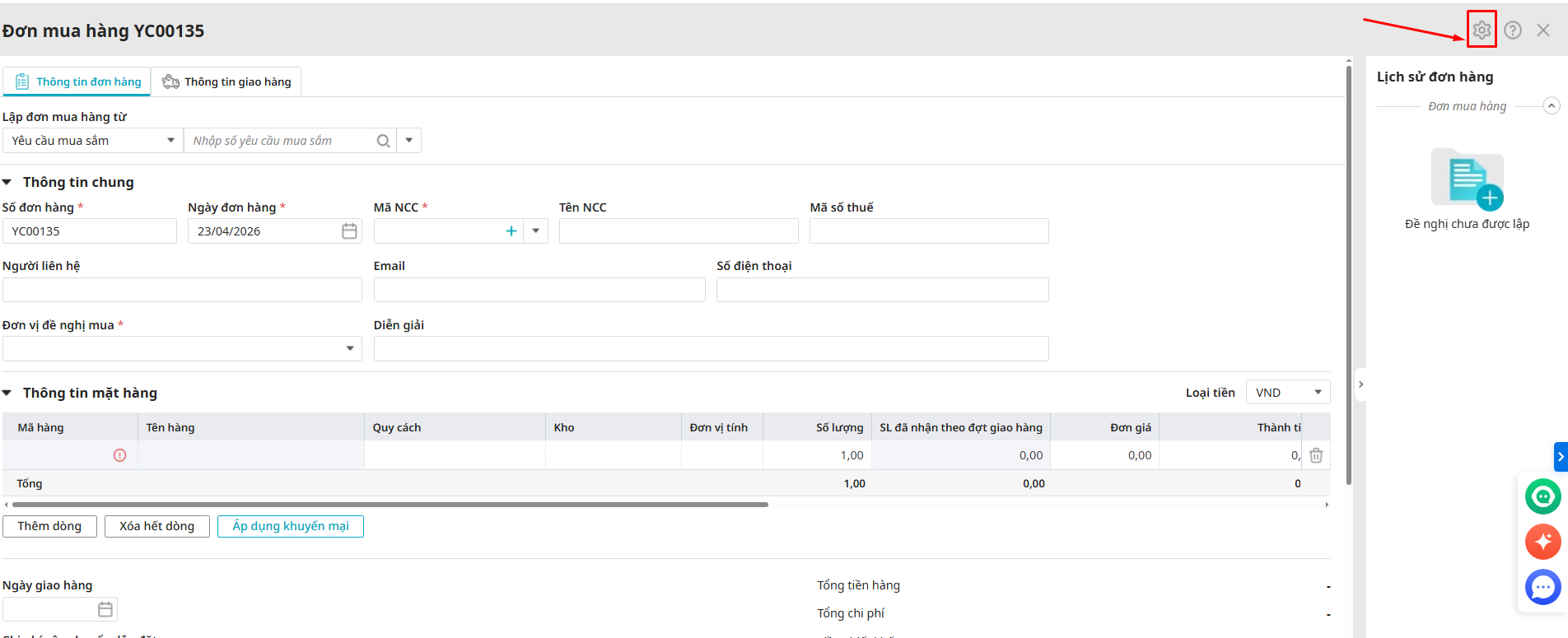Collapse the Thông tin chung section
The width and height of the screenshot is (1568, 638).
[x=7, y=182]
